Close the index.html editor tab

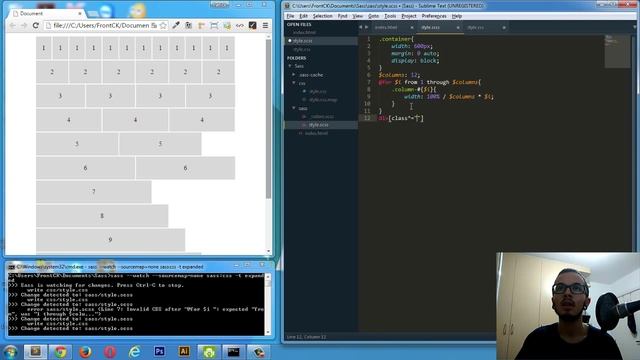(x=411, y=27)
